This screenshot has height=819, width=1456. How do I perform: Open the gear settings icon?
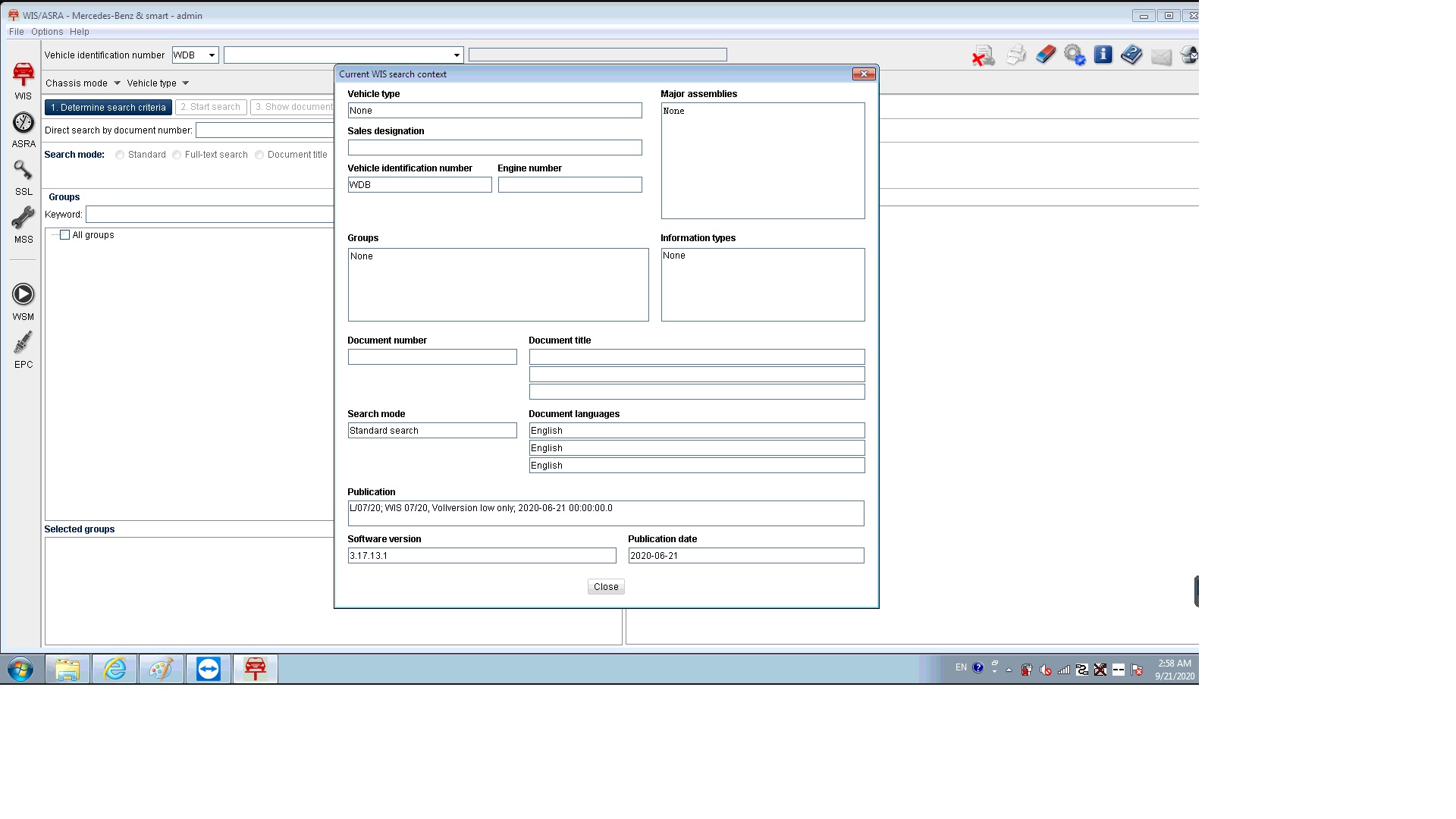coord(1075,55)
